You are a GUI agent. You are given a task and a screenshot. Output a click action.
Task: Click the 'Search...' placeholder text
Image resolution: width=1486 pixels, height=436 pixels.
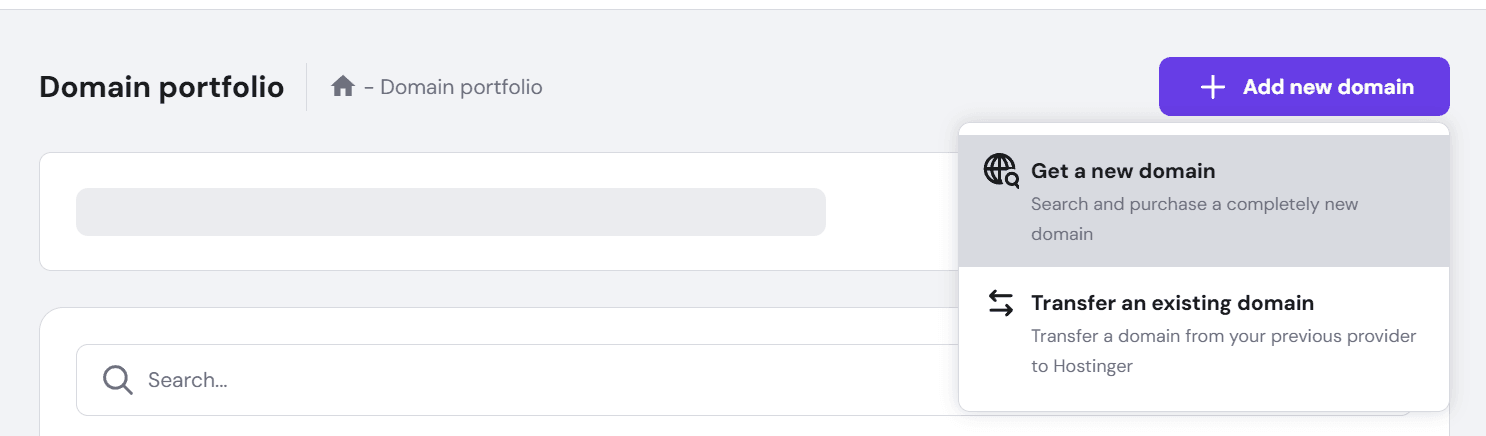(188, 380)
